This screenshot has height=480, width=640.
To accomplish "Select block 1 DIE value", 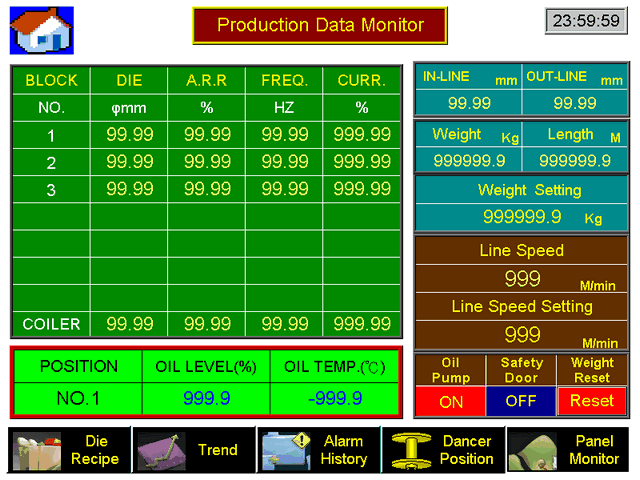I will tap(129, 135).
